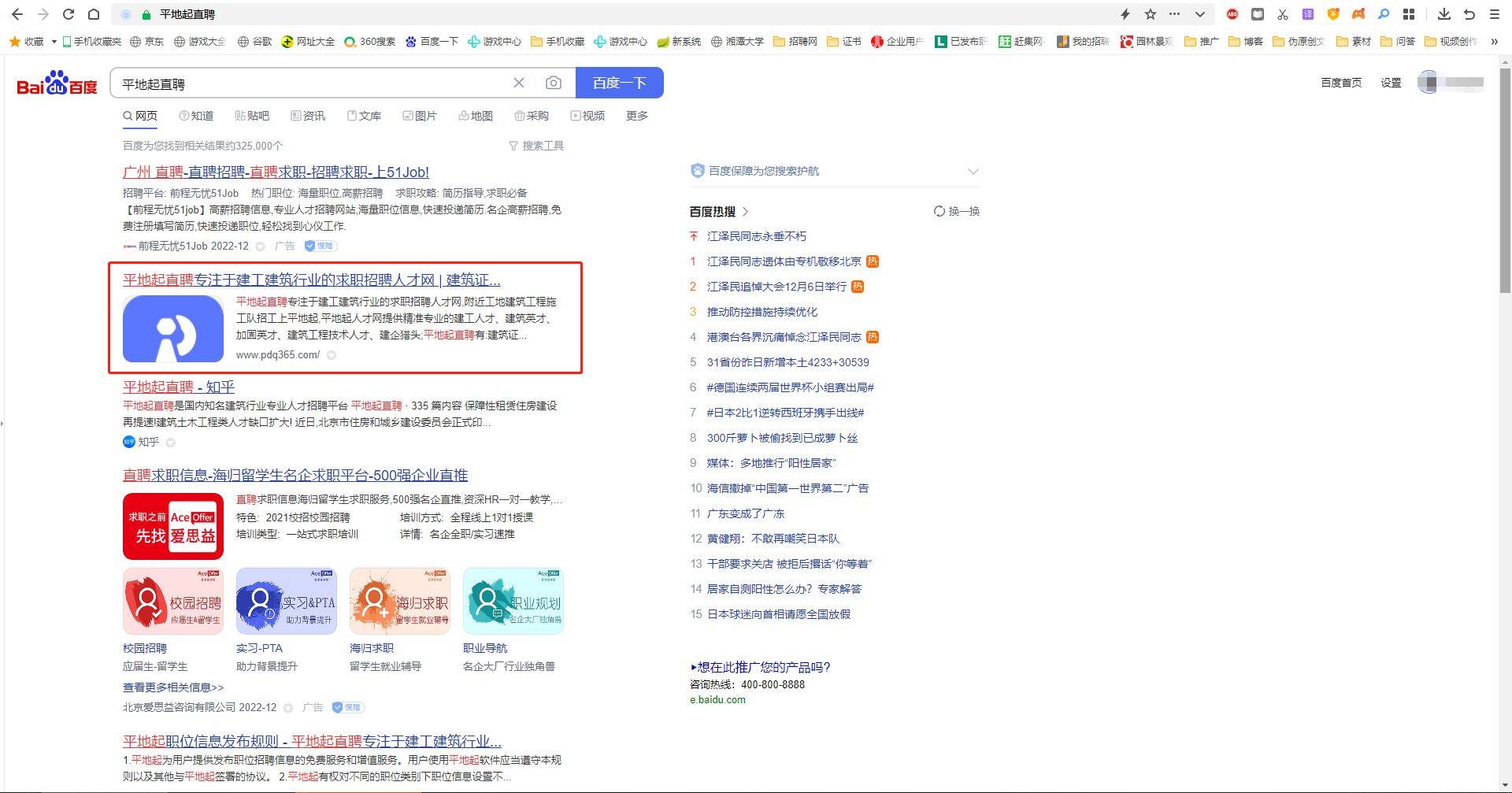Click the blue magnifier extension icon
Viewport: 1512px width, 793px height.
pyautogui.click(x=1384, y=14)
